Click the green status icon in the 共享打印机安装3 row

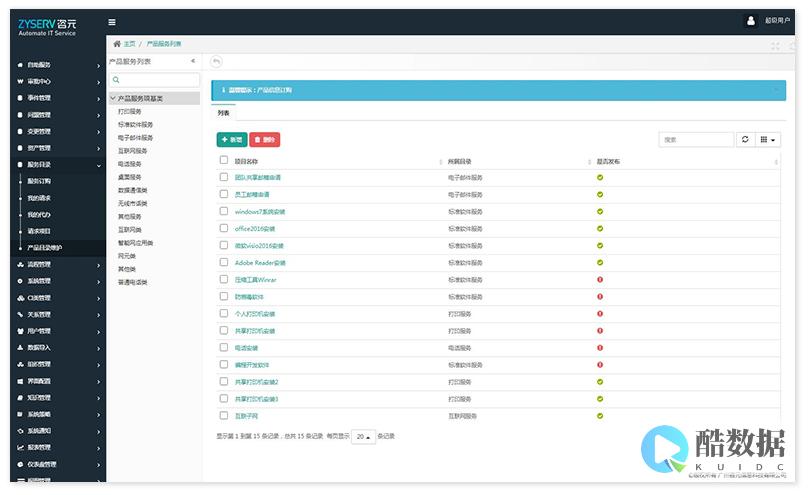[x=600, y=399]
